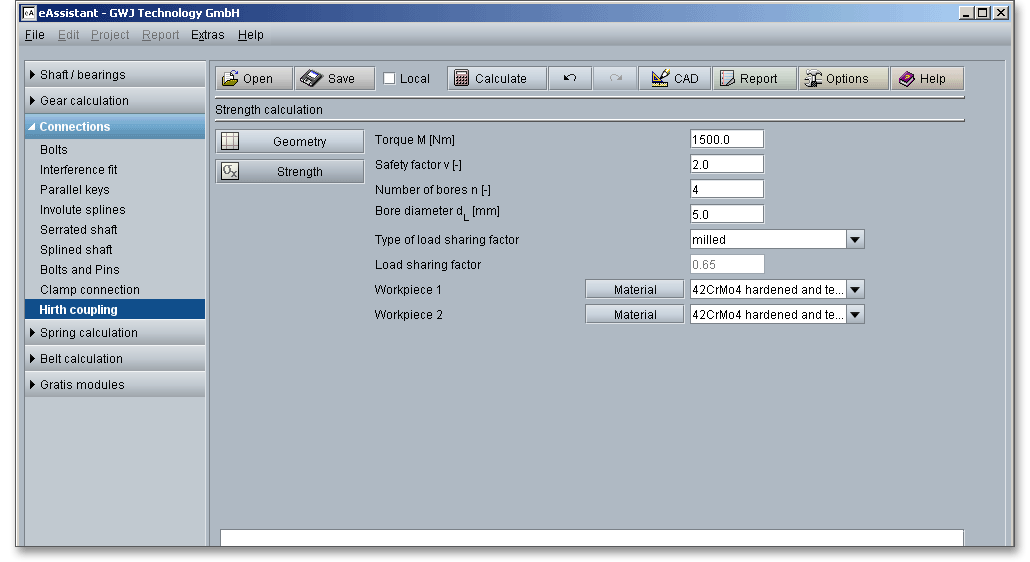Open the Workpiece 1 material dropdown

click(855, 290)
